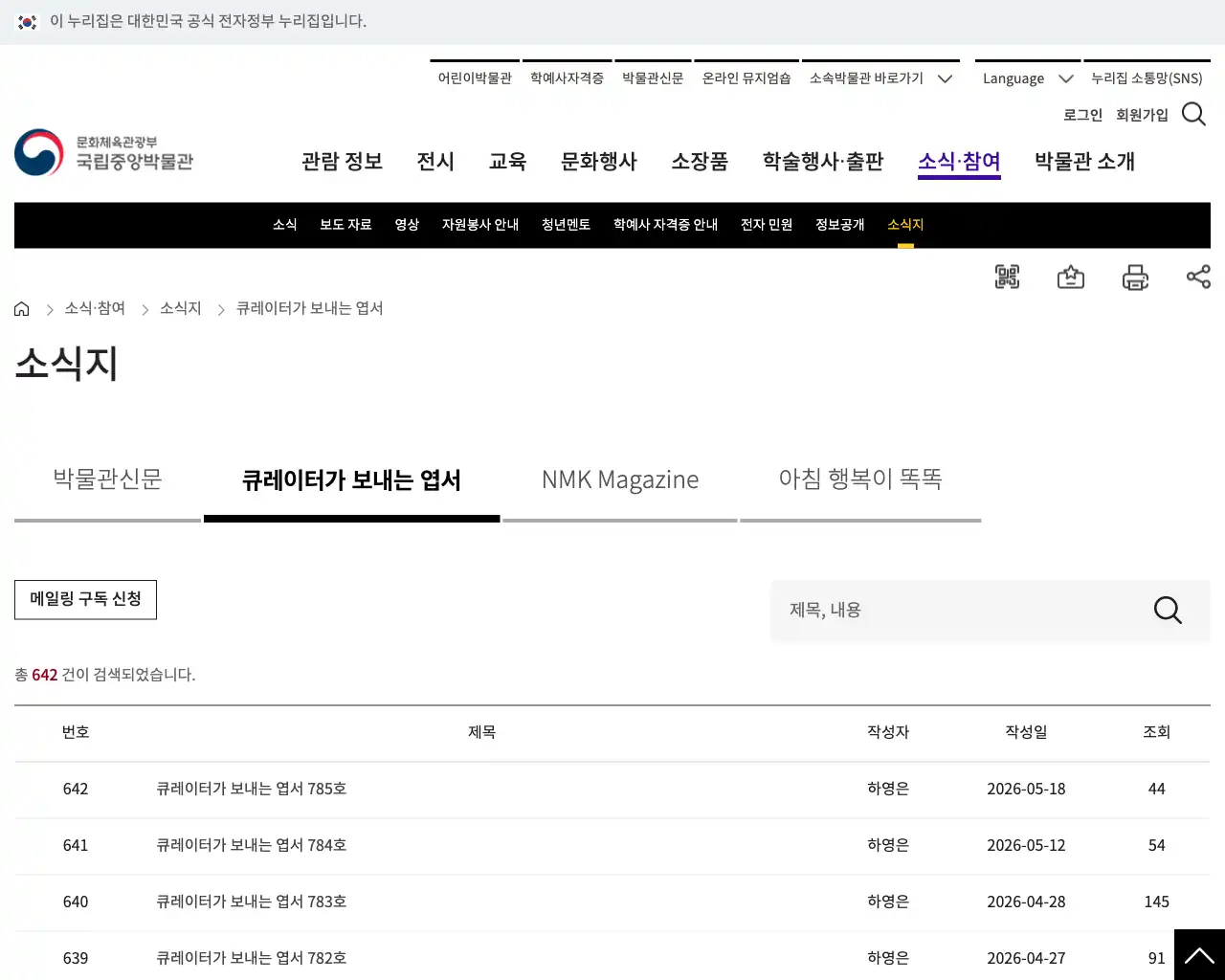Image resolution: width=1225 pixels, height=980 pixels.
Task: Open post 큐레이터가 보내는 엽서 782호
Action: click(x=251, y=958)
